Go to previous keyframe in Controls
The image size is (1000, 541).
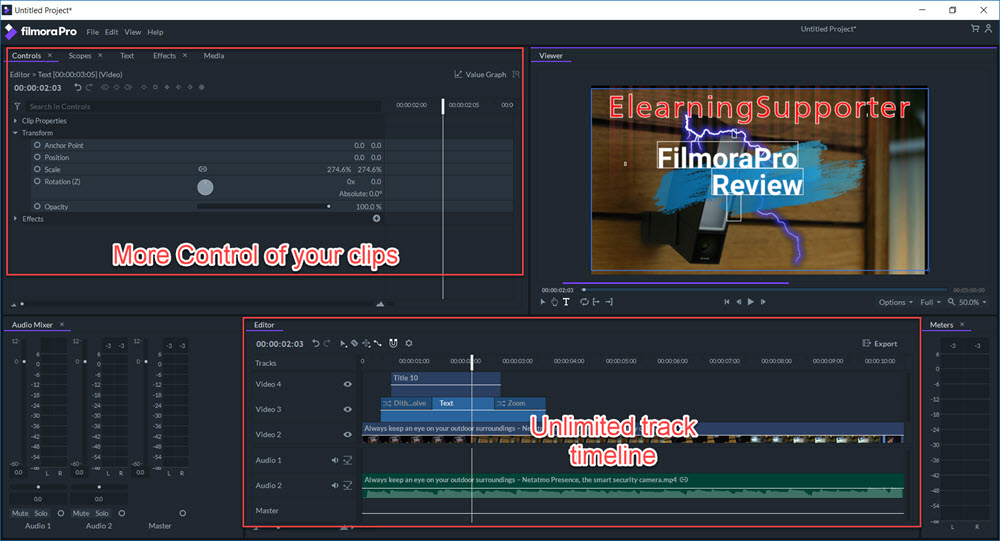click(x=105, y=87)
